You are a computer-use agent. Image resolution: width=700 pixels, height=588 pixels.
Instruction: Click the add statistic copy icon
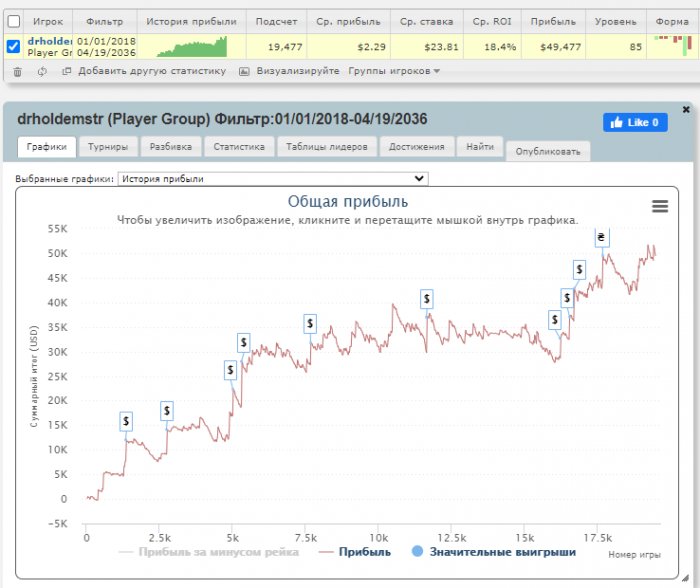coord(67,72)
